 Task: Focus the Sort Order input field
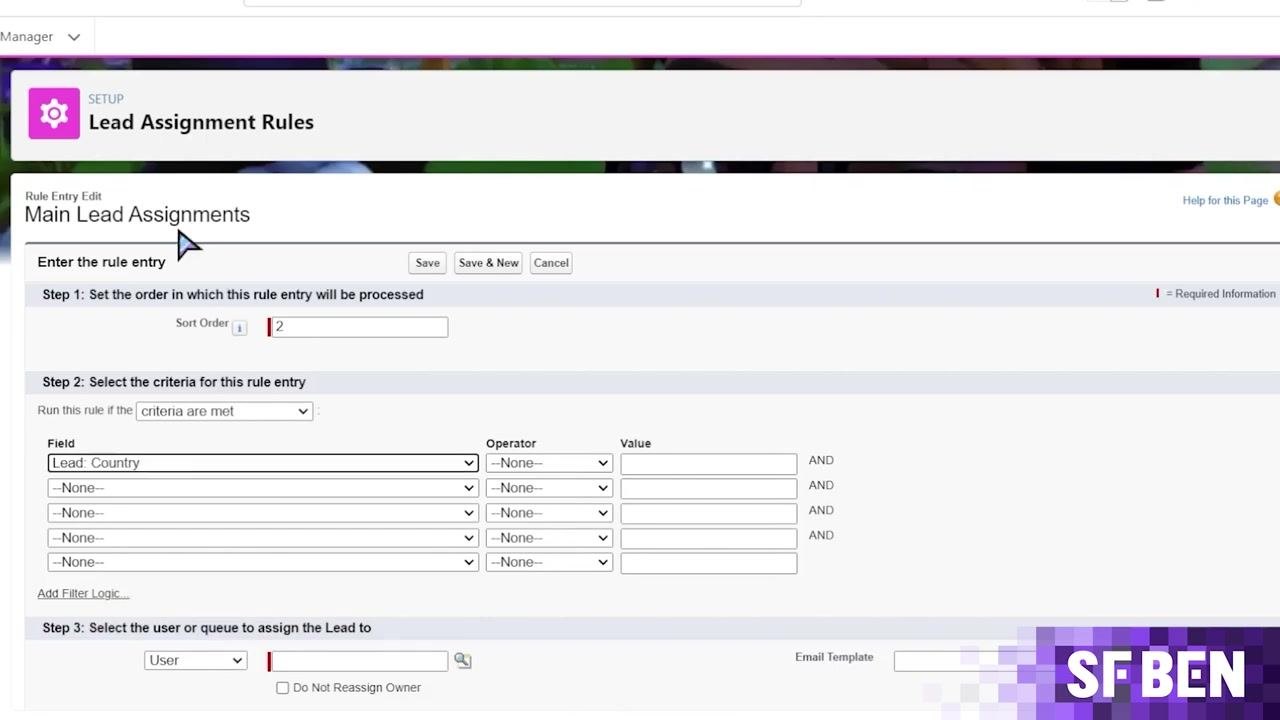click(359, 327)
